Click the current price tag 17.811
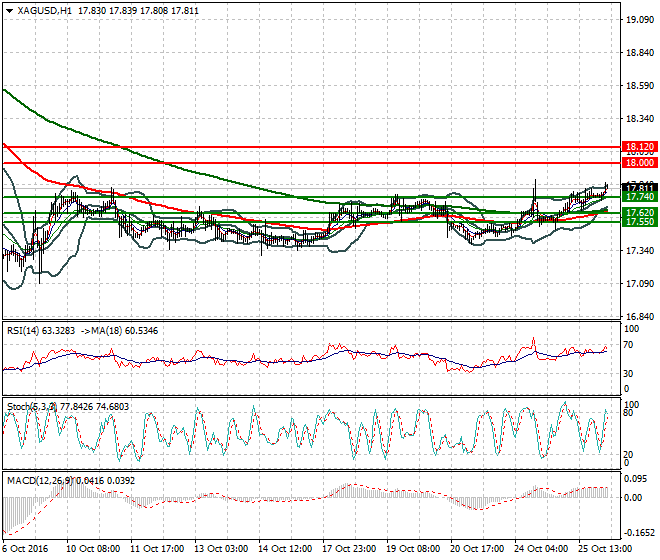 [639, 188]
